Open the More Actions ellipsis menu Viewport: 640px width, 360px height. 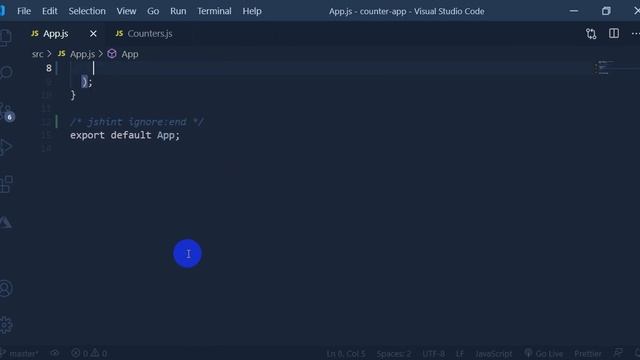click(636, 33)
